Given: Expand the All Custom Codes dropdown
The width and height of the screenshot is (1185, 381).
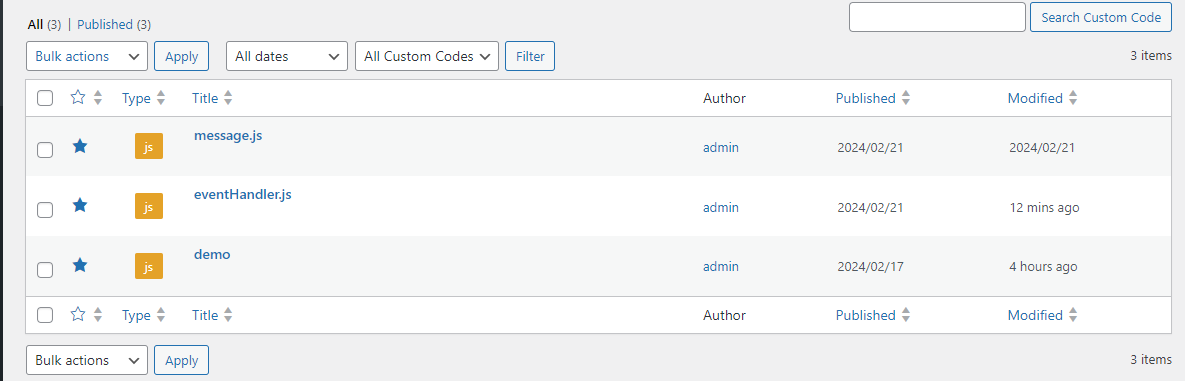Looking at the screenshot, I should pyautogui.click(x=427, y=56).
